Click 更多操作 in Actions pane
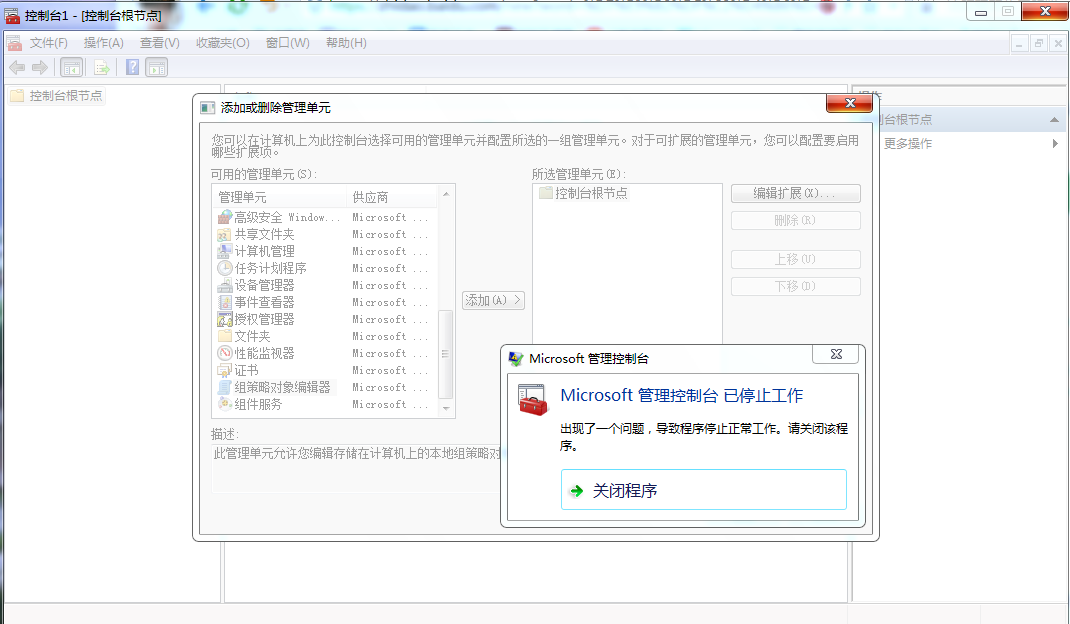This screenshot has height=624, width=1070. click(x=908, y=143)
